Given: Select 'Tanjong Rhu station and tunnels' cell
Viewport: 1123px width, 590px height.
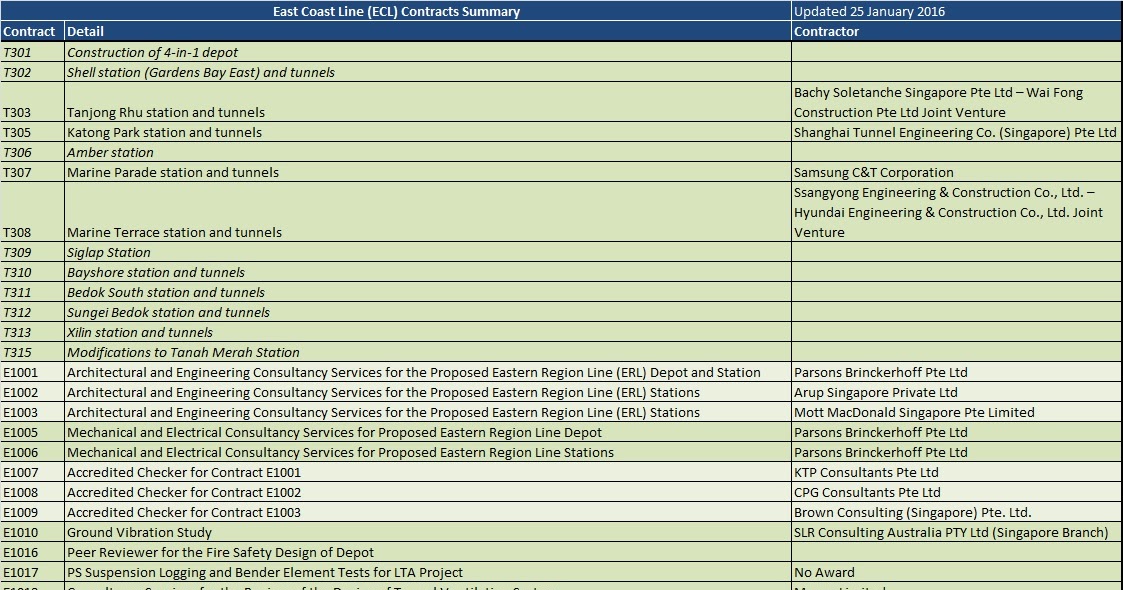Looking at the screenshot, I should tap(428, 102).
